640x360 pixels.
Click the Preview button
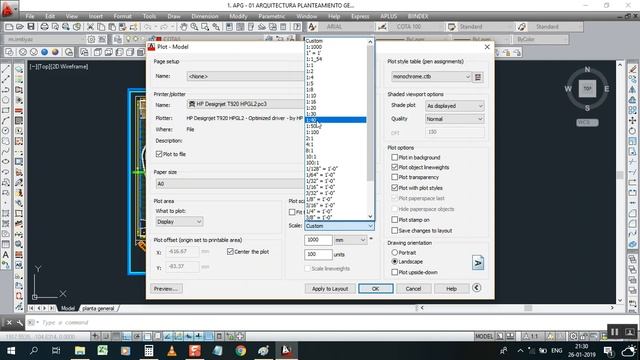tap(166, 289)
